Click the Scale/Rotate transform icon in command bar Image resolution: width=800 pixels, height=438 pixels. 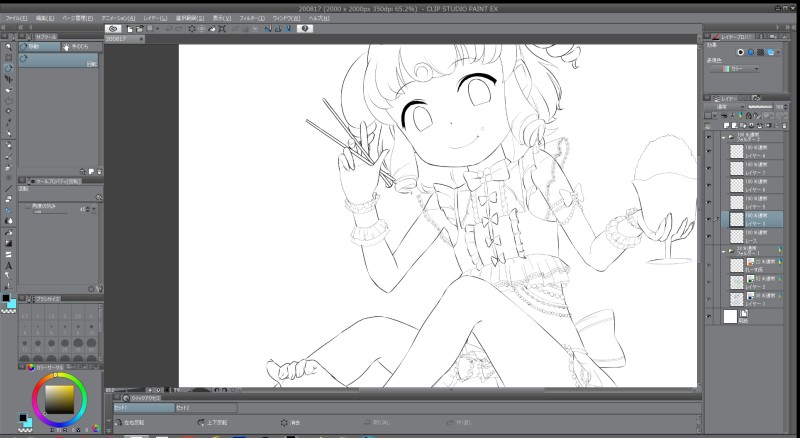[222, 29]
